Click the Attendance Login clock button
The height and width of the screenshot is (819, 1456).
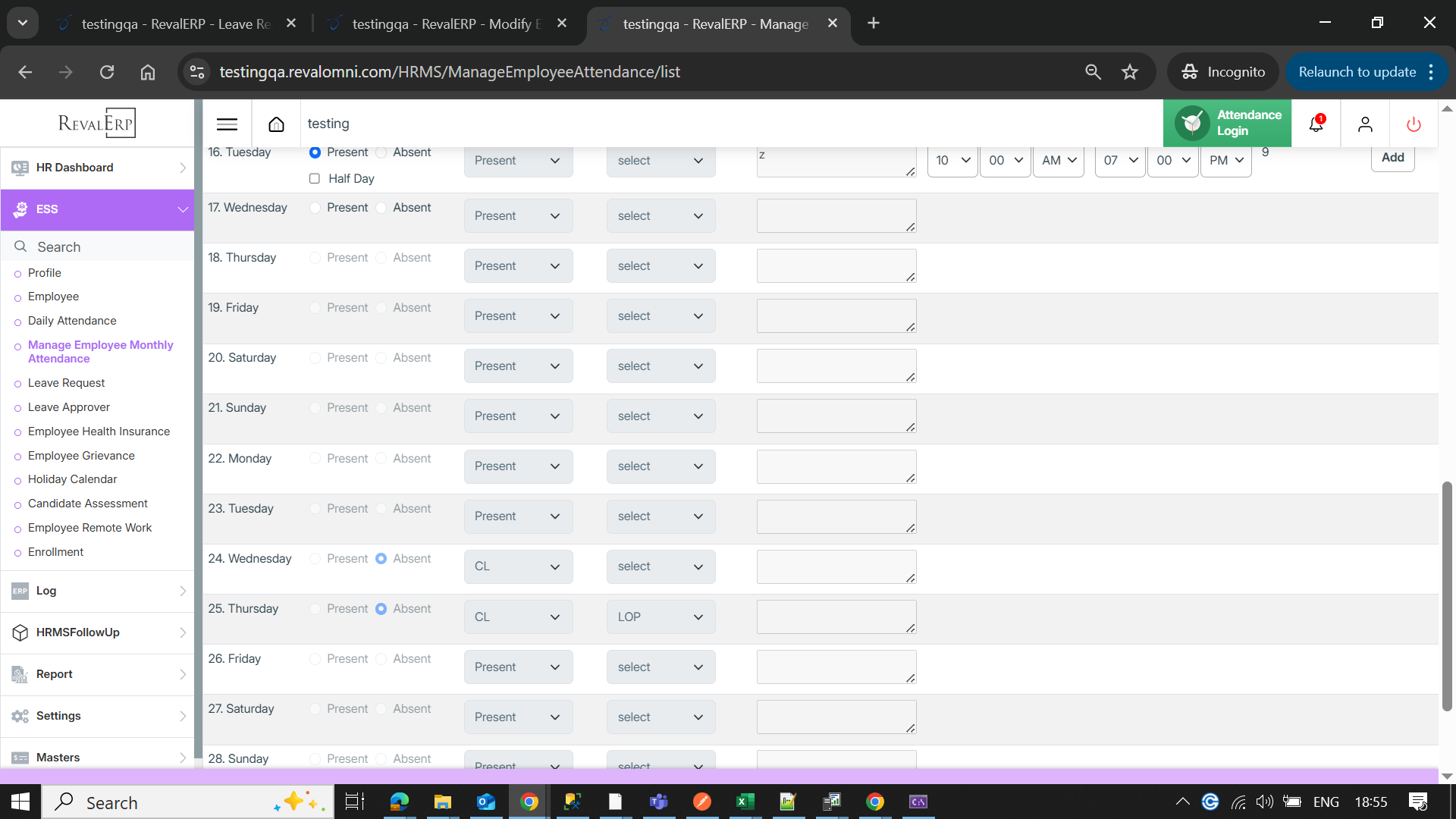coord(1227,123)
